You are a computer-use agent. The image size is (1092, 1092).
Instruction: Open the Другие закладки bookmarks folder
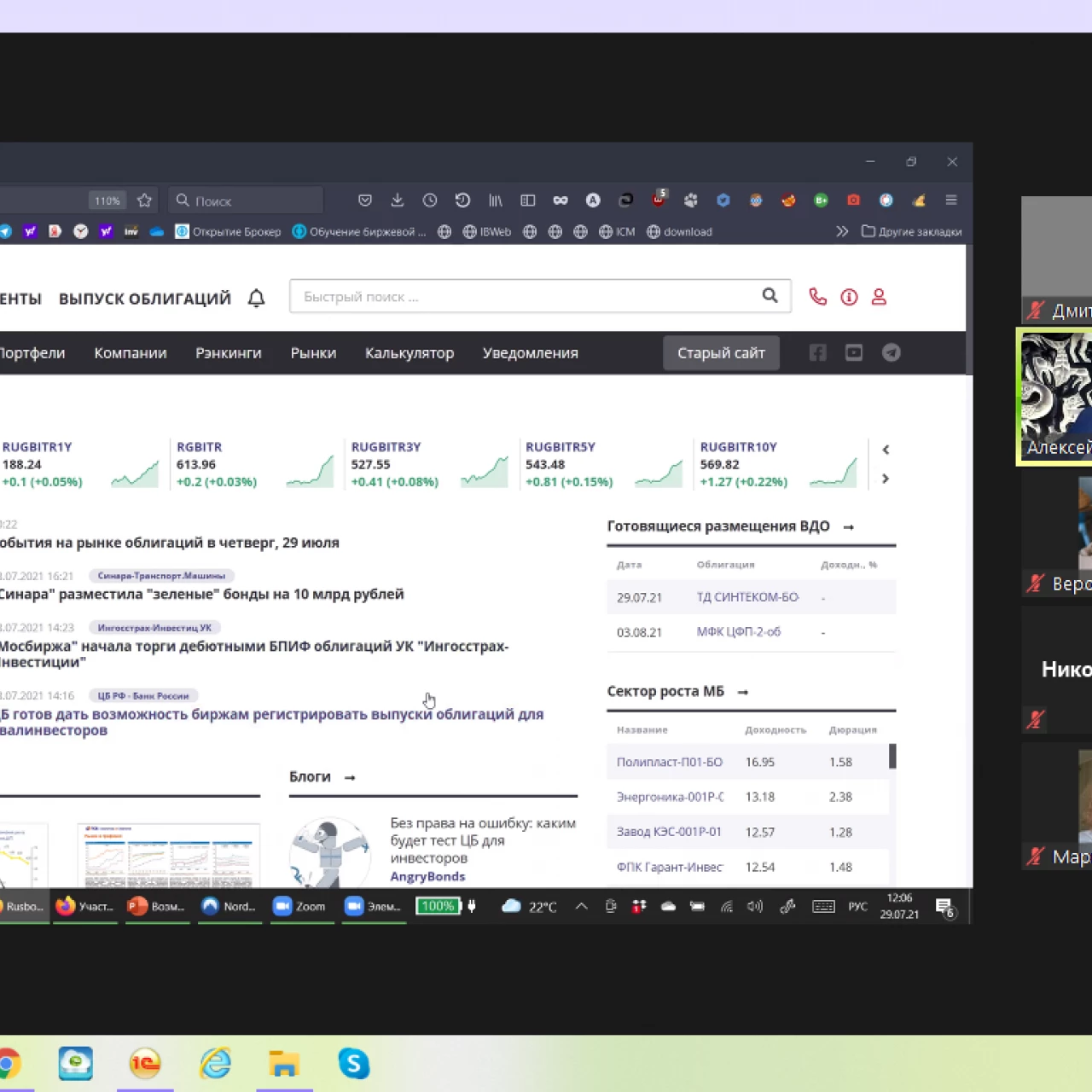pyautogui.click(x=912, y=231)
